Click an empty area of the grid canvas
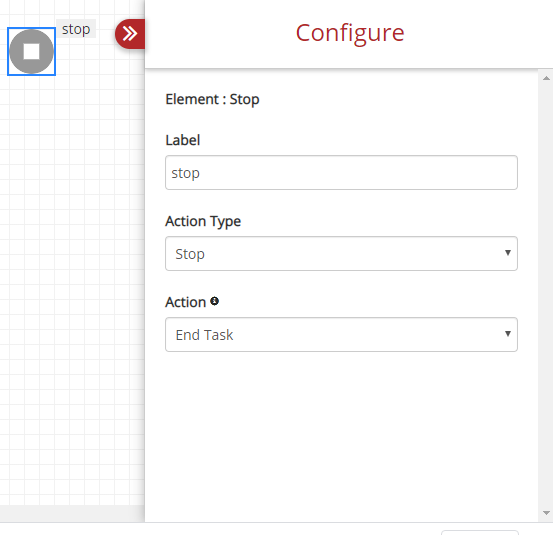The width and height of the screenshot is (553, 535). point(71,282)
